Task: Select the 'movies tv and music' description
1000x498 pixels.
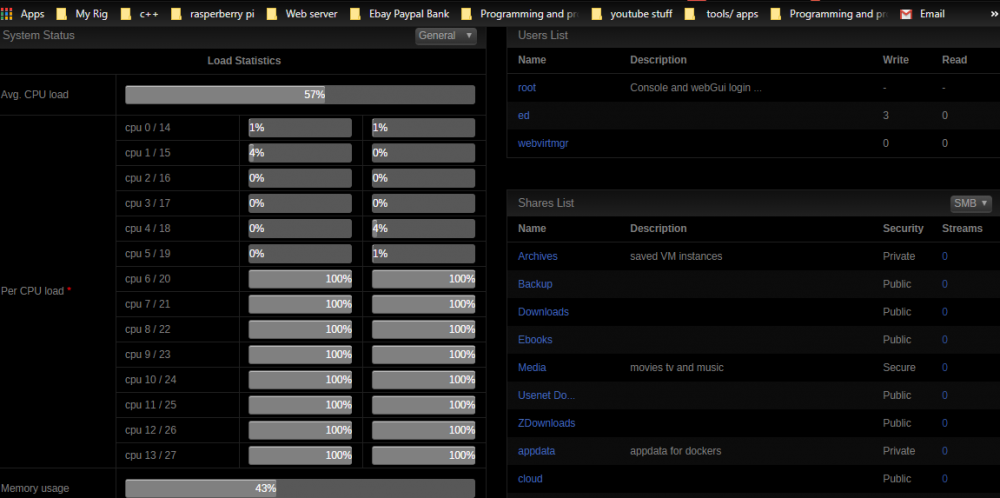Action: [677, 367]
